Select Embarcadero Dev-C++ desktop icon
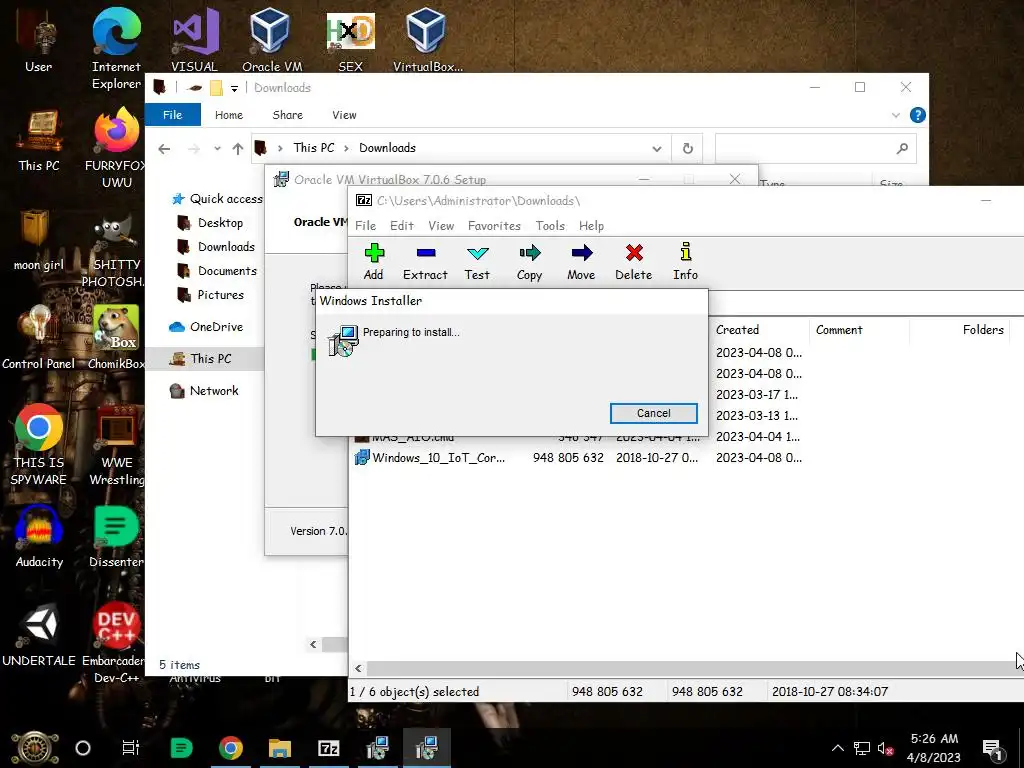This screenshot has height=768, width=1024. point(116,643)
